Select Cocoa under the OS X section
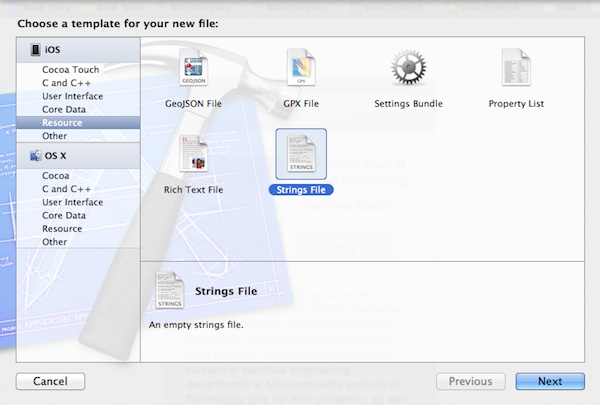This screenshot has height=405, width=600. click(x=57, y=176)
